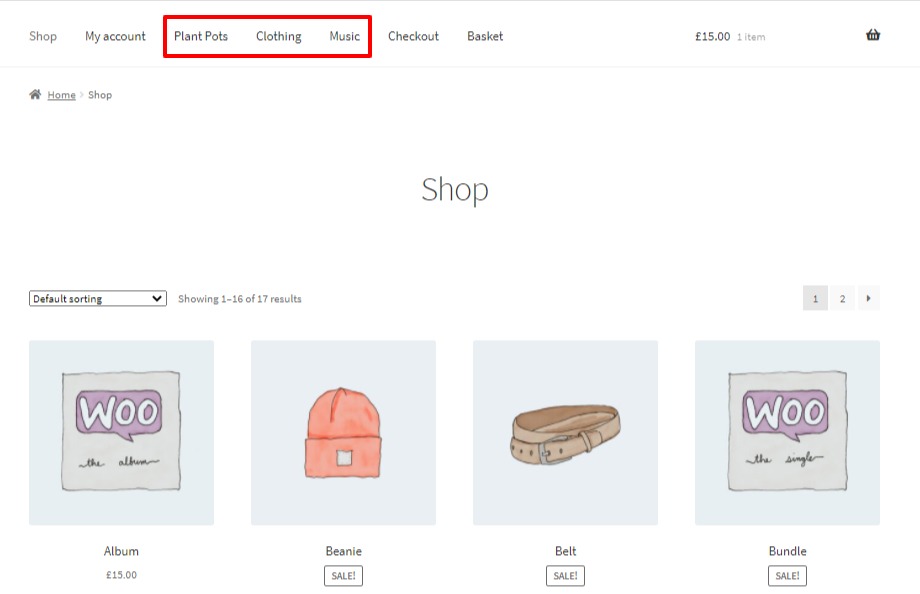
Task: Open the Album product by its title
Action: coord(121,551)
